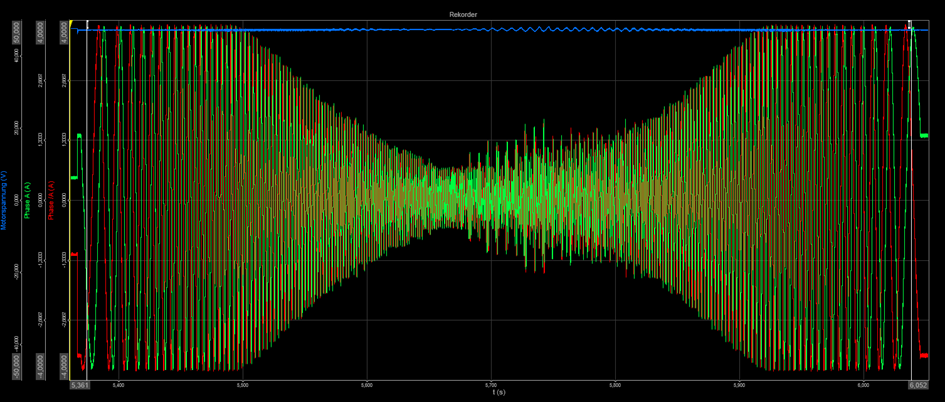Select the green Phase A (A) axis label
945x402 pixels.
point(27,200)
